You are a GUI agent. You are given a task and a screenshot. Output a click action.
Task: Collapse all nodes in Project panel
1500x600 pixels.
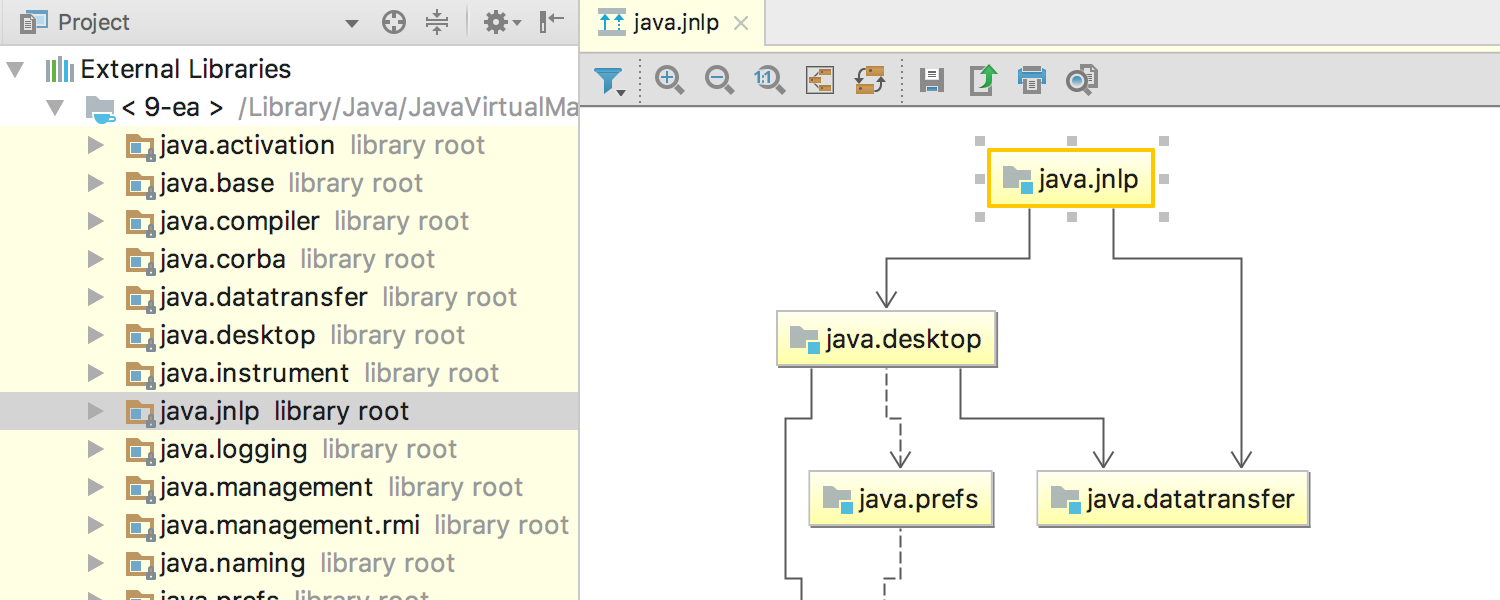[x=437, y=22]
